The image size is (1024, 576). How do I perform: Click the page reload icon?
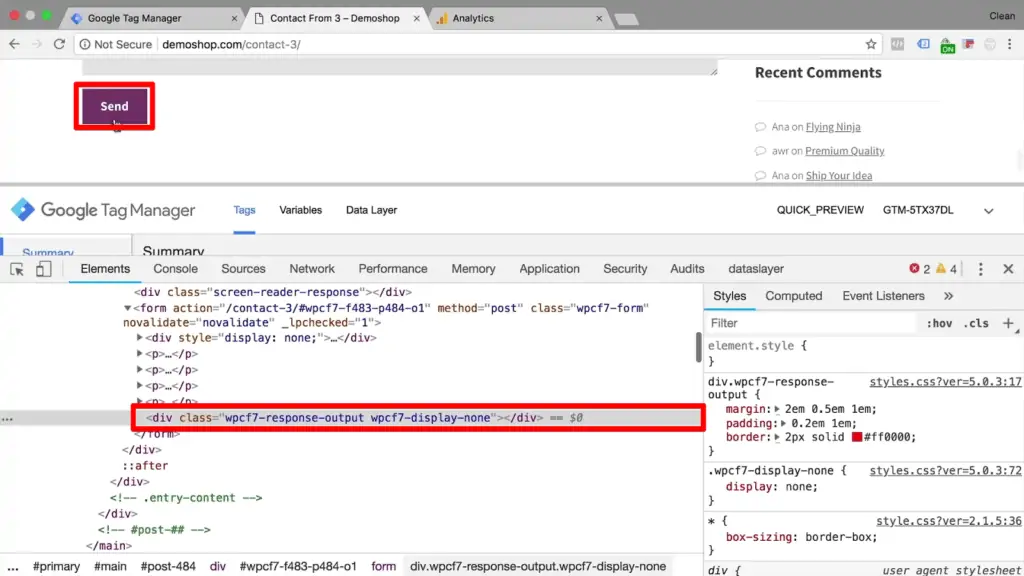click(x=61, y=44)
